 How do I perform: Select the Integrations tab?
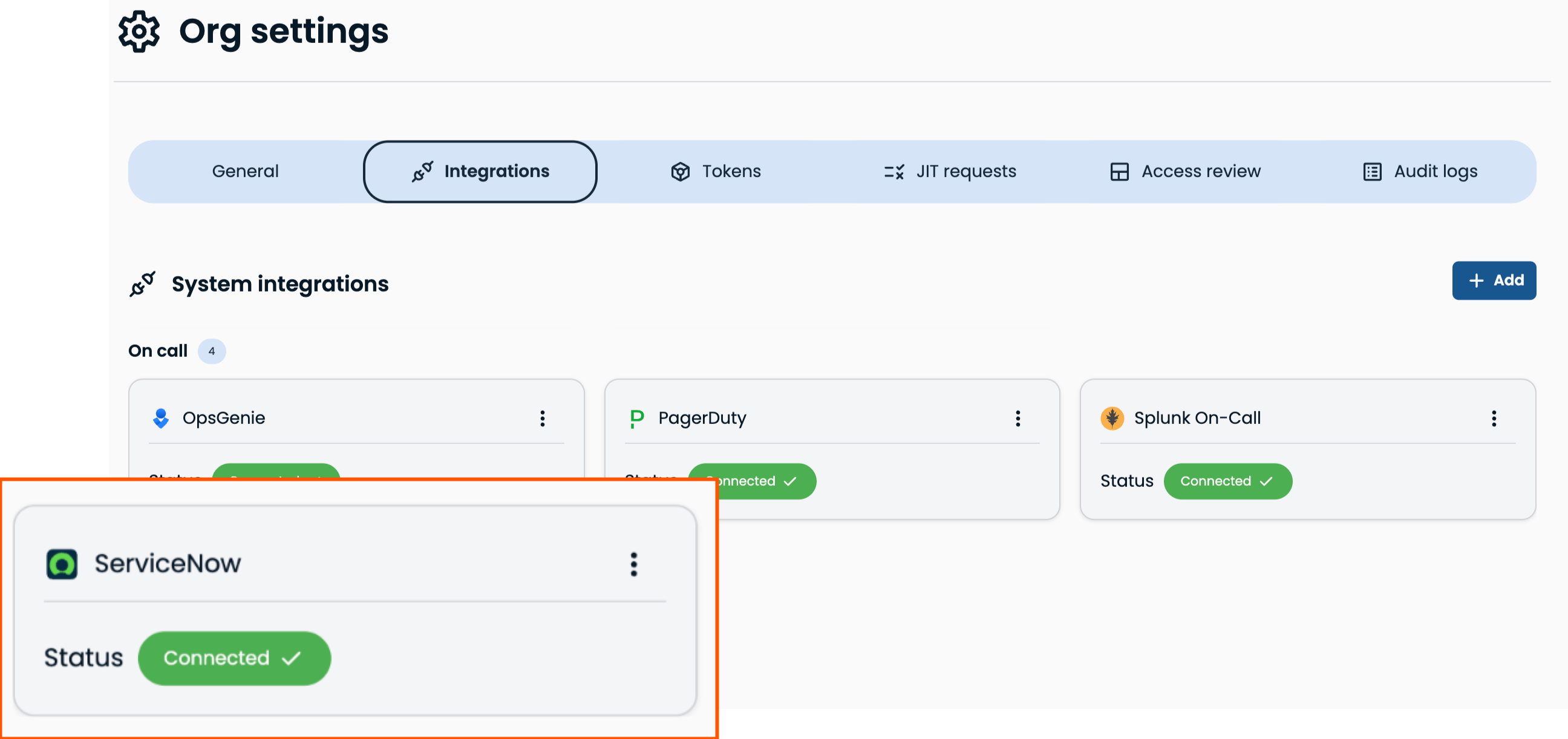click(x=480, y=172)
